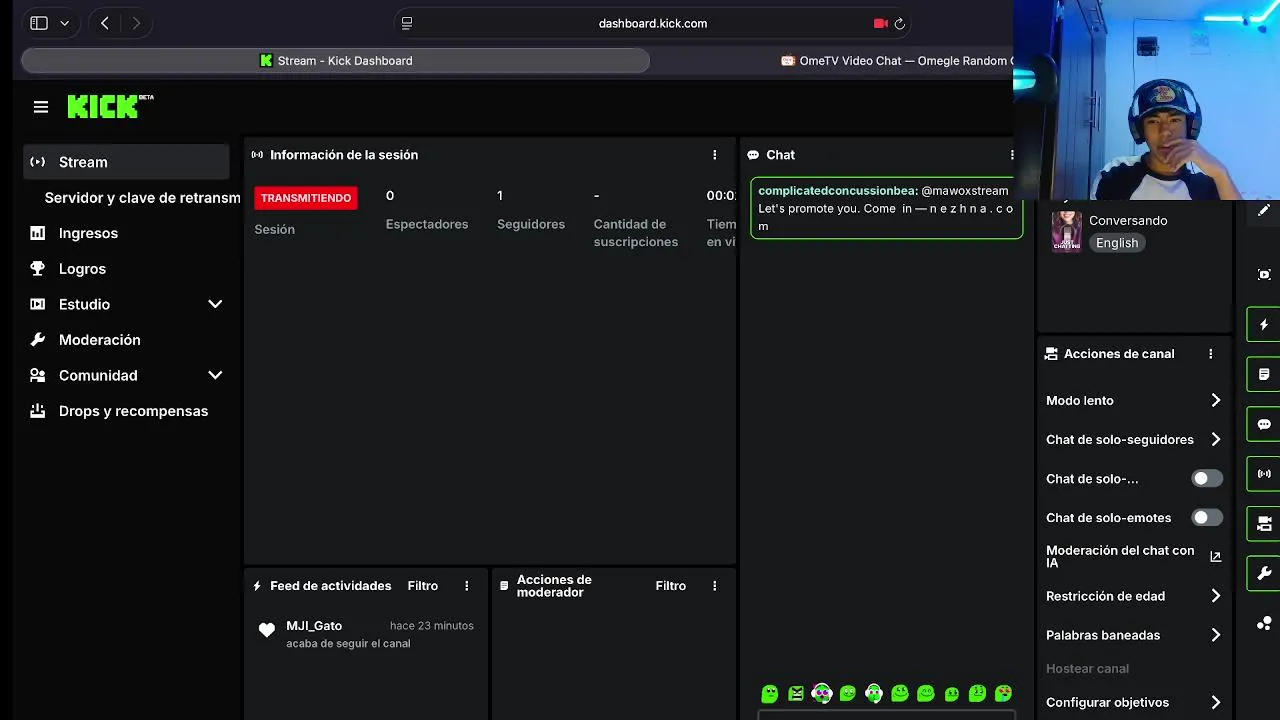The width and height of the screenshot is (1280, 720).
Task: Open the Chat panel three-dot menu
Action: click(x=1012, y=155)
